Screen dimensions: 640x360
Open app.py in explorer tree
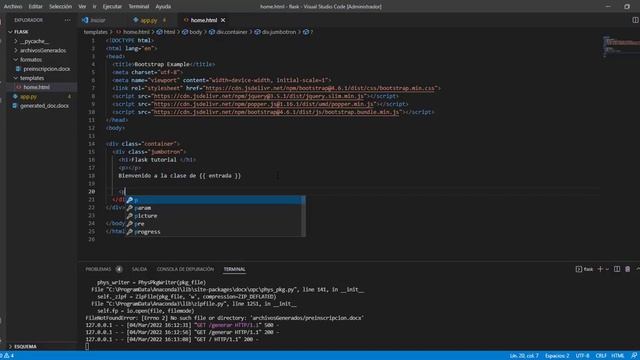[x=28, y=97]
